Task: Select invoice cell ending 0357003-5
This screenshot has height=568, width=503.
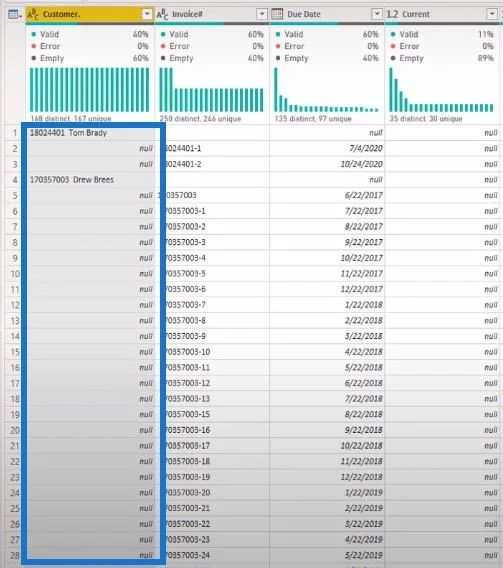Action: tap(212, 273)
